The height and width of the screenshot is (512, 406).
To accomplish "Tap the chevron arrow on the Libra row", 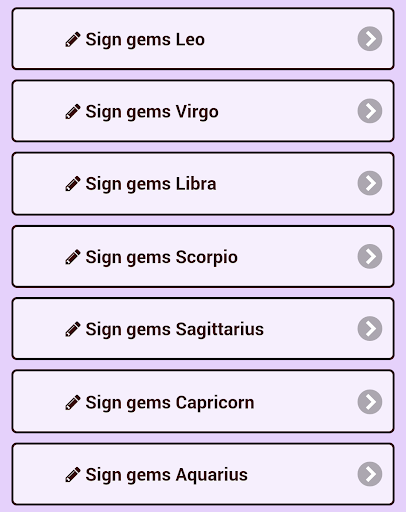I will pyautogui.click(x=370, y=183).
